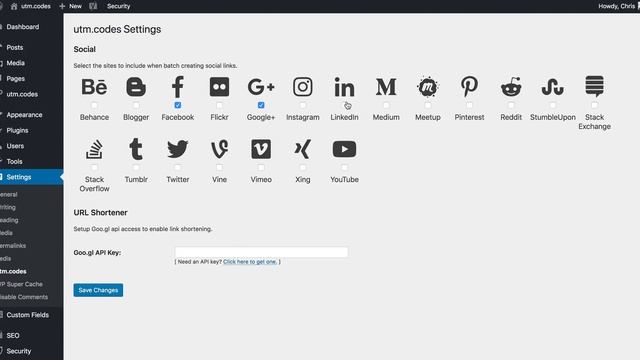Viewport: 640px width, 360px height.
Task: Open the New content menu in admin bar
Action: [x=71, y=6]
